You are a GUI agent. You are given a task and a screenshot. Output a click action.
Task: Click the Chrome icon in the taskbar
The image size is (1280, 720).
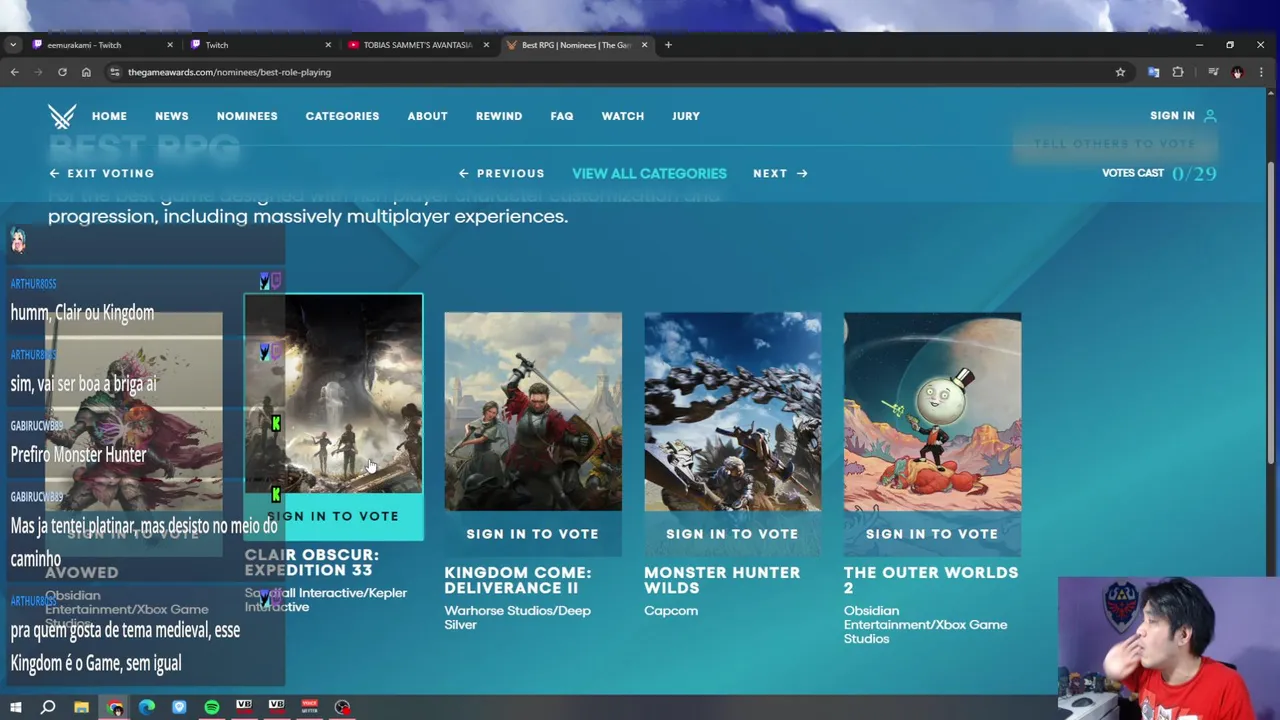tap(114, 708)
